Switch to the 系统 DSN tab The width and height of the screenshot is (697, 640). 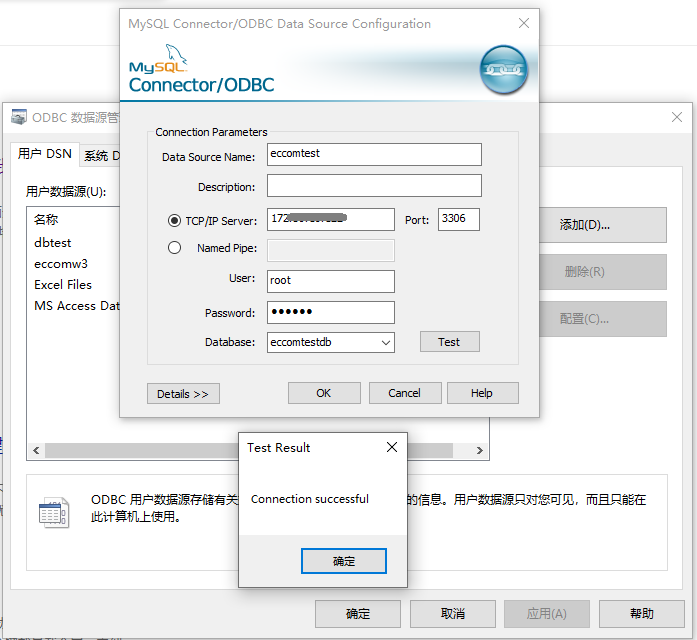pos(102,156)
